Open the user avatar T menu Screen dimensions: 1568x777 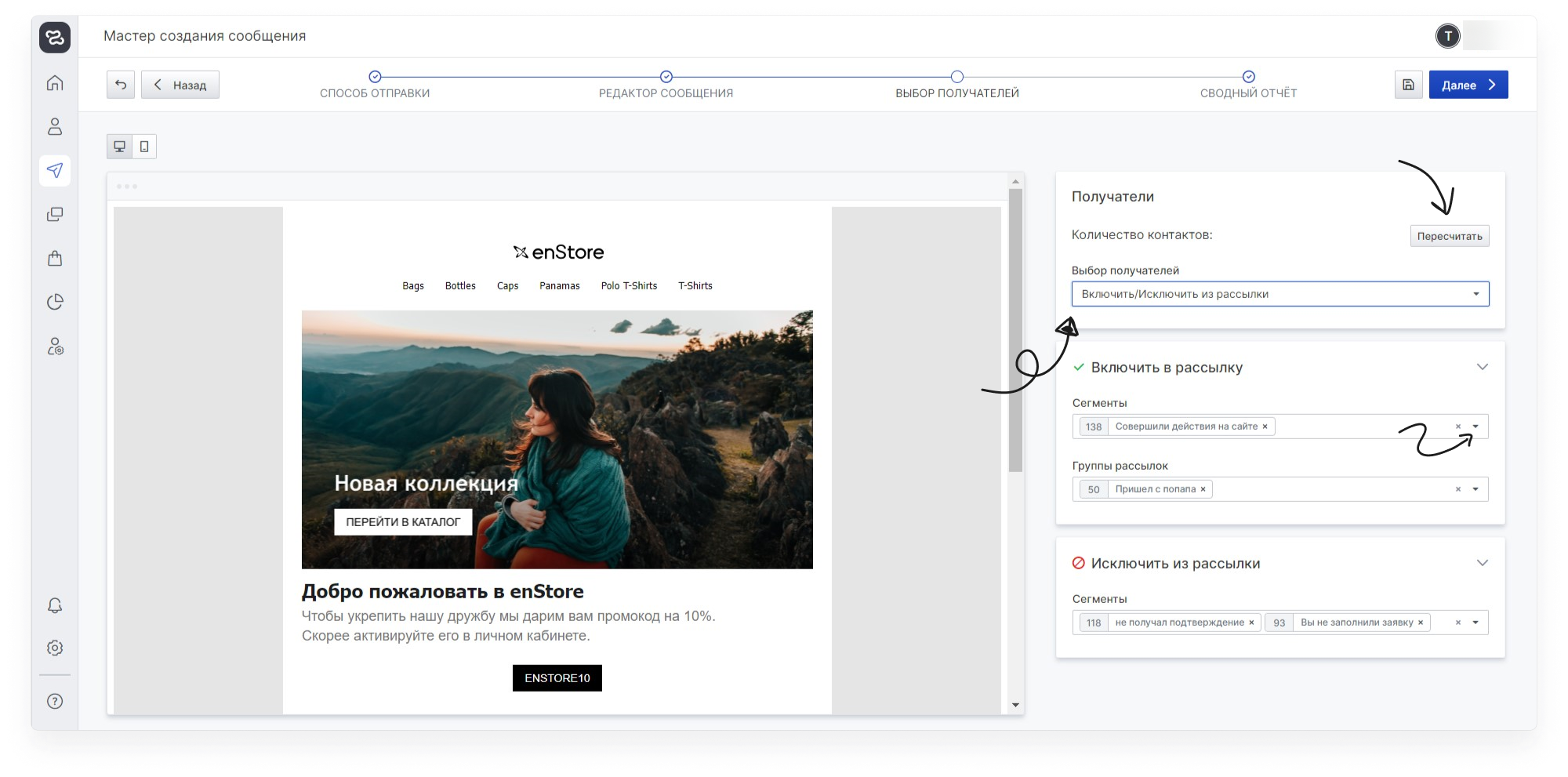pyautogui.click(x=1448, y=36)
